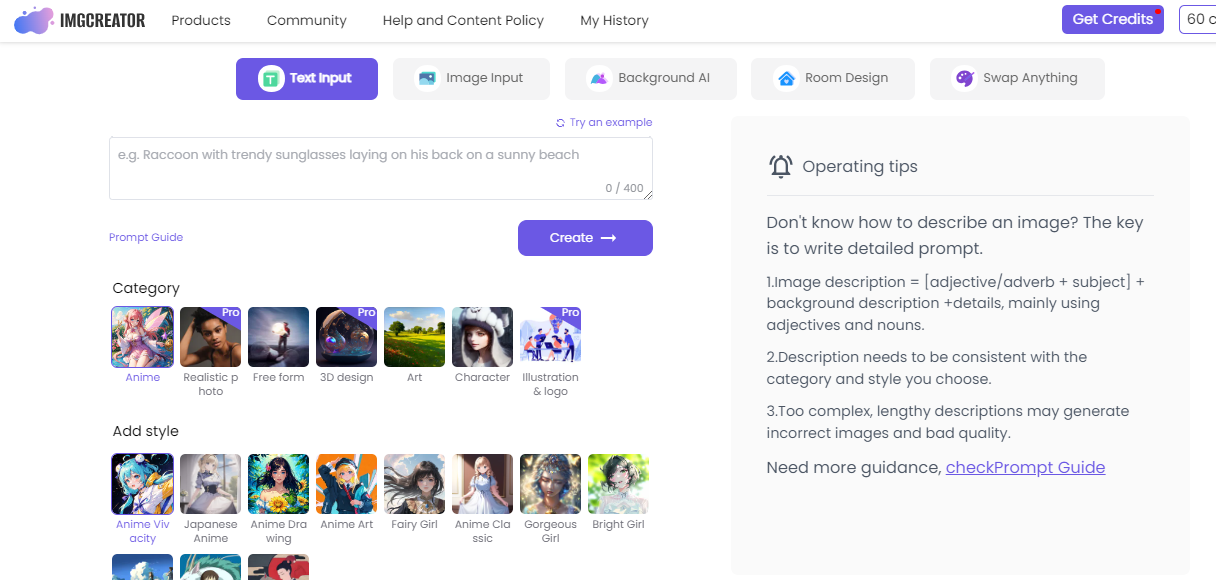This screenshot has width=1216, height=580.
Task: Choose the Japanese Anime style
Action: (211, 484)
